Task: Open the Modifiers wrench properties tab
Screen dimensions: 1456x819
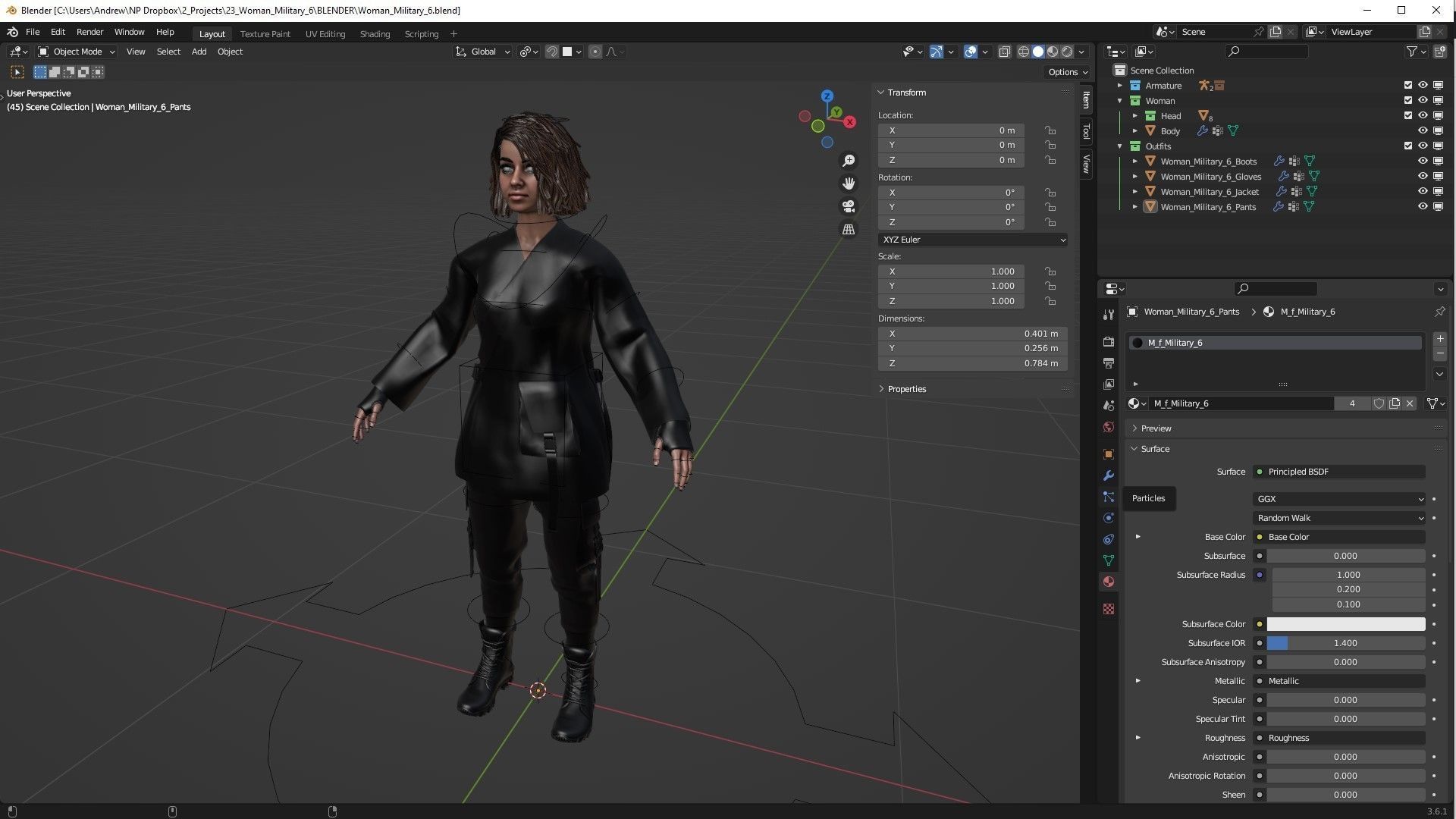Action: coord(1109,475)
